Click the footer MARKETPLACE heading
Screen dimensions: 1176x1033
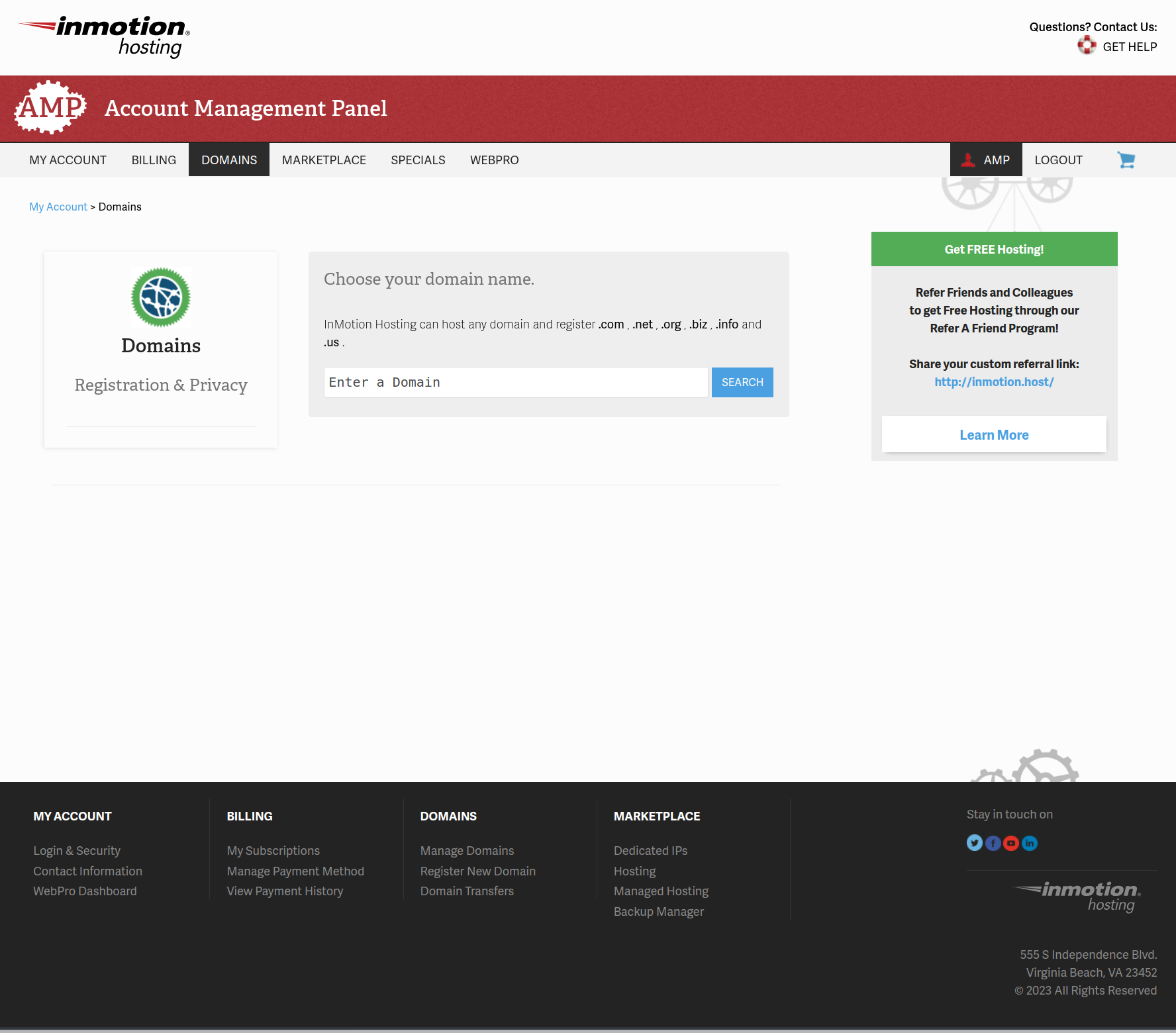point(657,816)
